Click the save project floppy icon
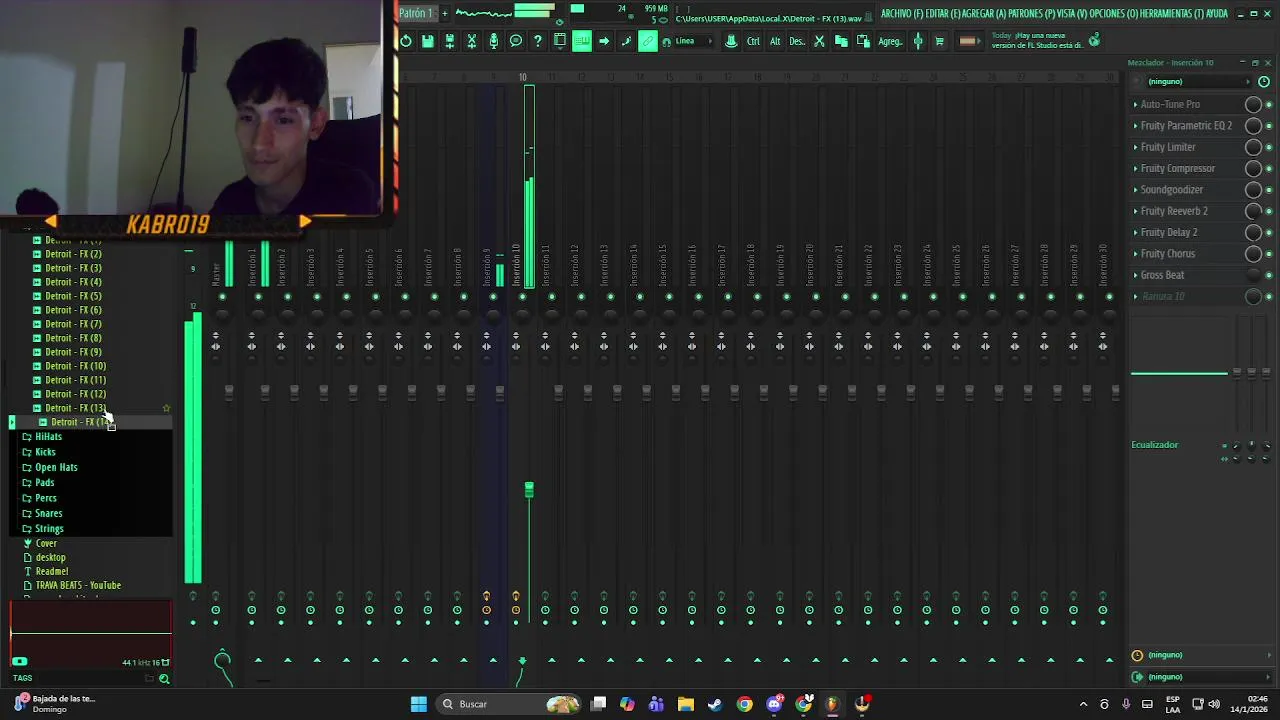Screen dimensions: 1280x720 coord(427,41)
